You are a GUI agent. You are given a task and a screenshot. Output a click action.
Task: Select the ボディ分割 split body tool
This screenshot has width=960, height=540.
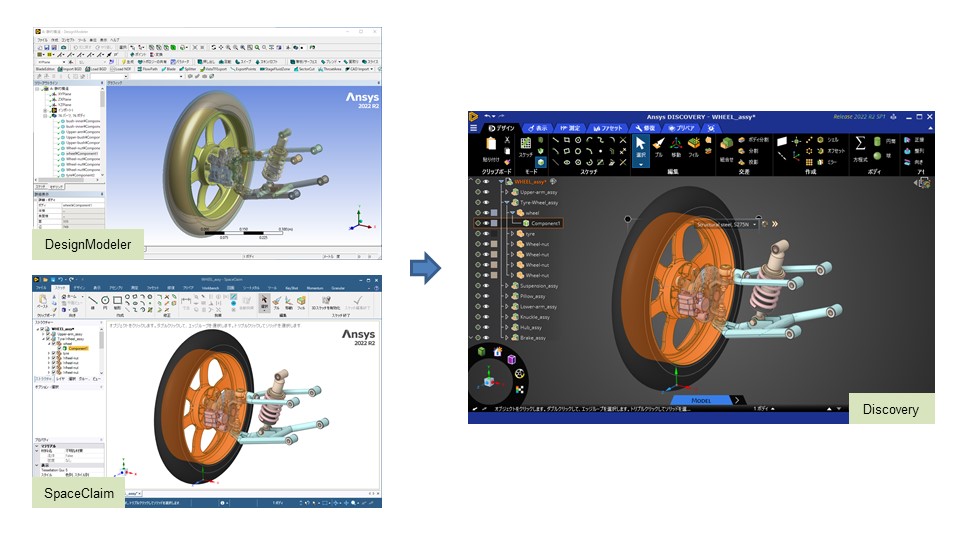tap(754, 140)
